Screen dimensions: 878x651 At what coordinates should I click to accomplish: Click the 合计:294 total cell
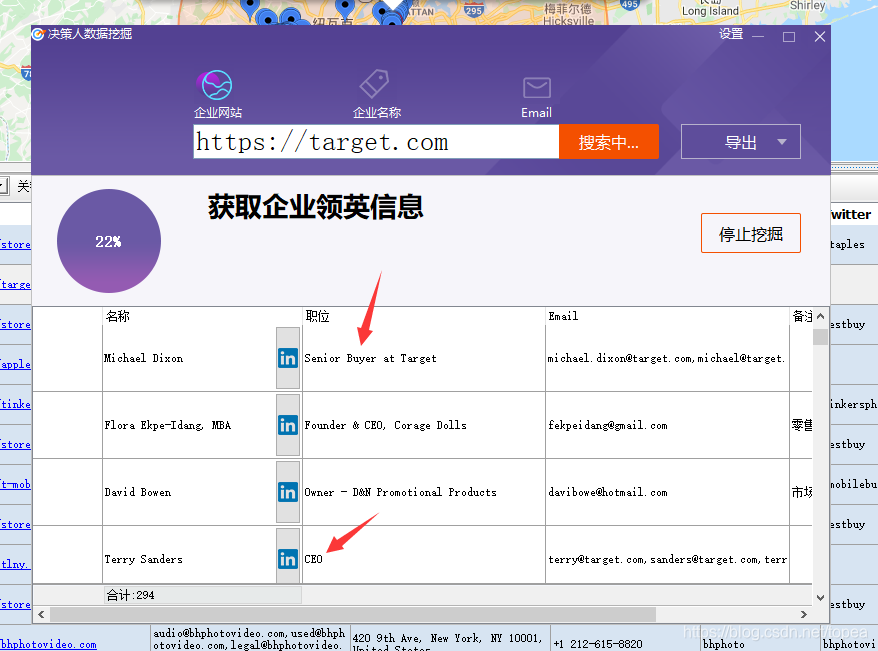(x=202, y=595)
